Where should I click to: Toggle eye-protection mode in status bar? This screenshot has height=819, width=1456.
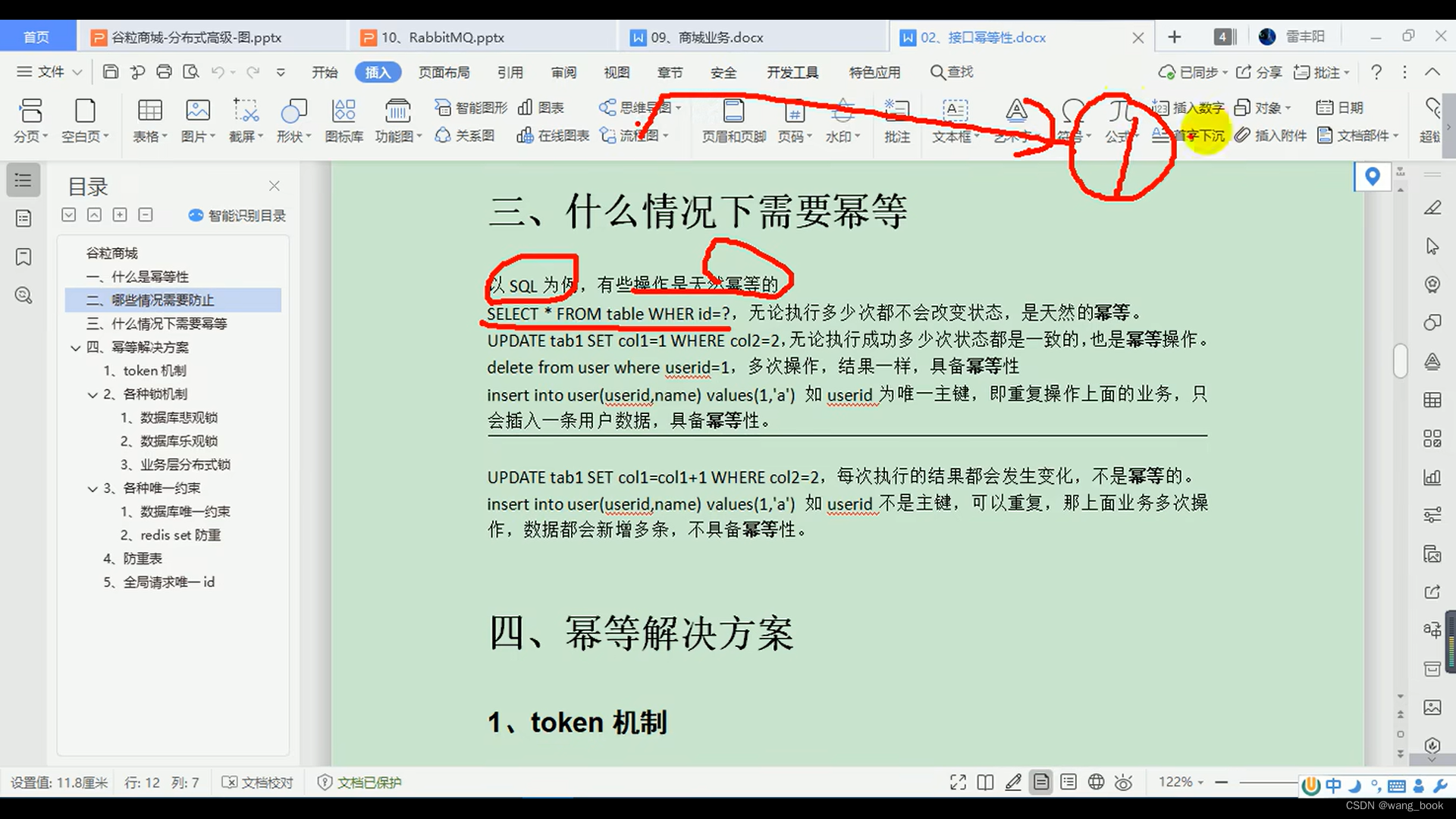coord(1123,782)
